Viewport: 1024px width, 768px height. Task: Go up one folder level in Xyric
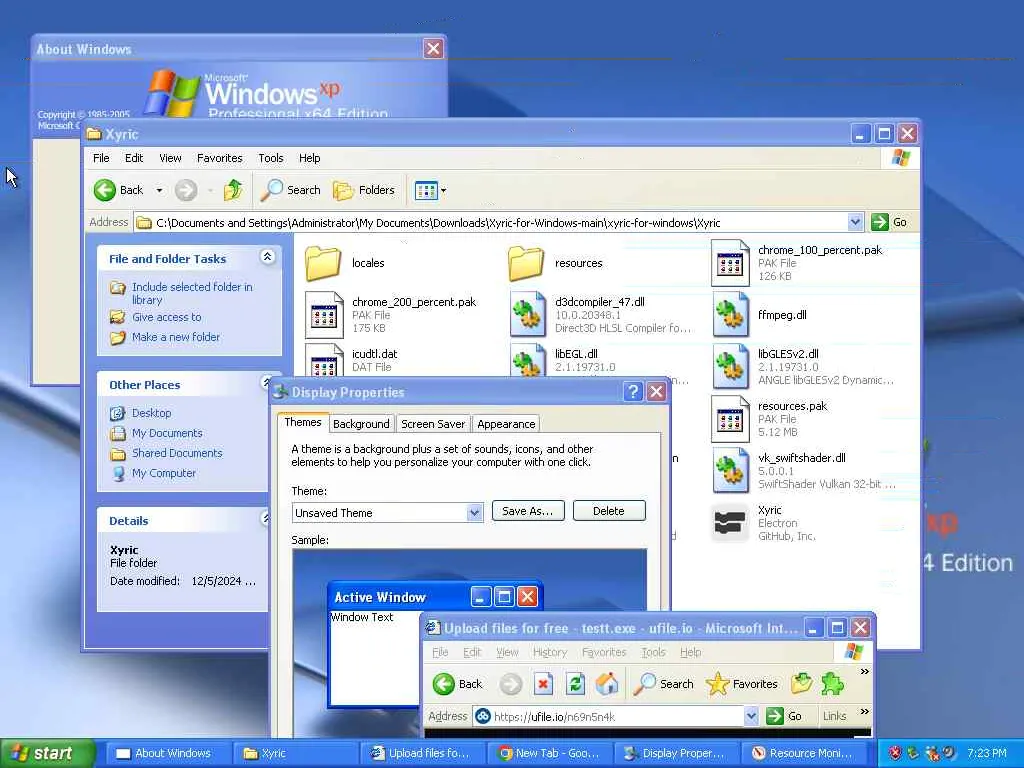click(233, 190)
